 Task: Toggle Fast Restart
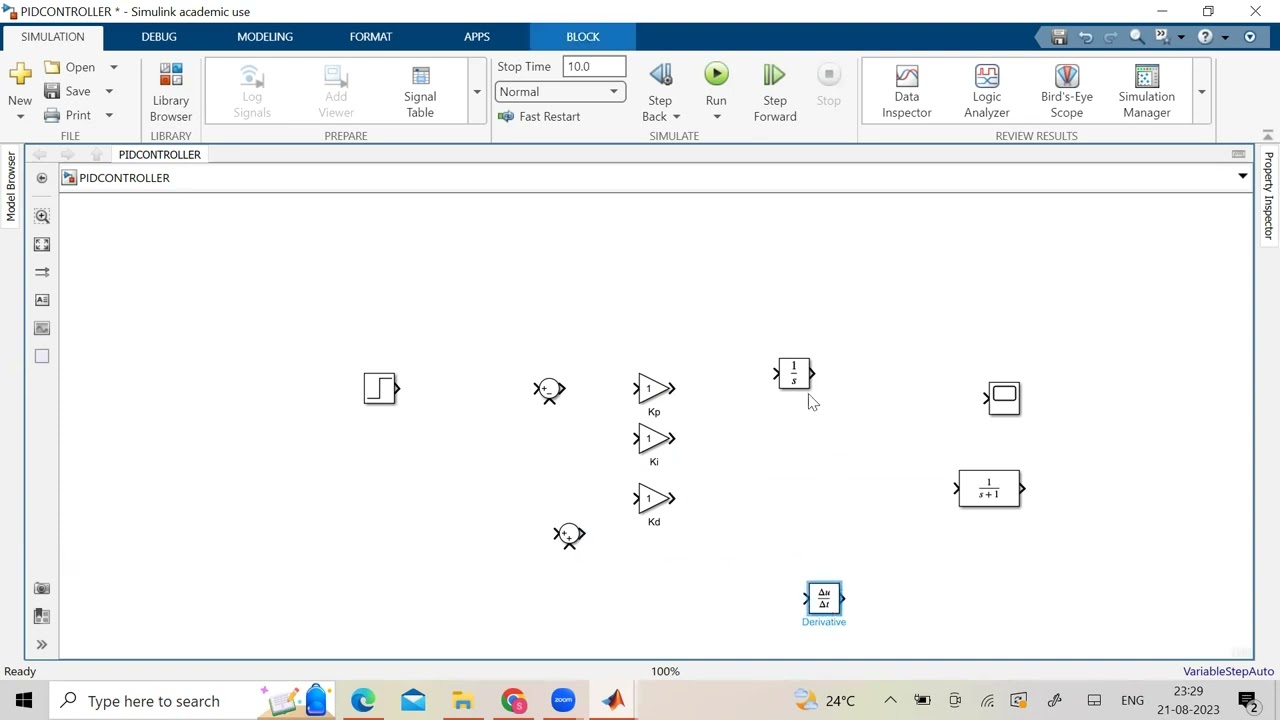coord(539,116)
